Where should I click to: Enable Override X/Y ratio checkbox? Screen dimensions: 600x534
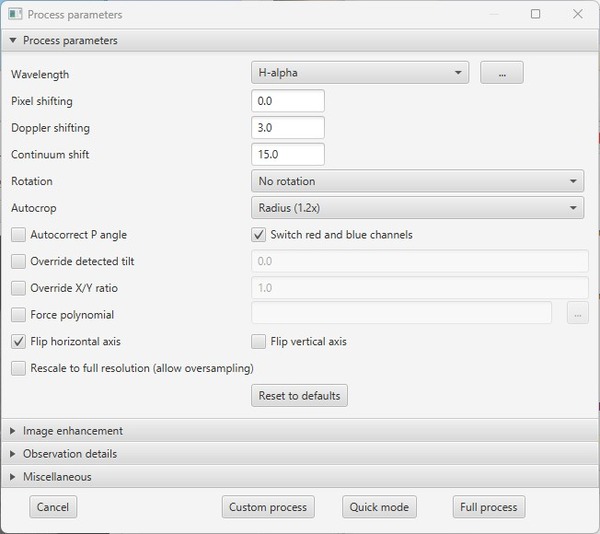18,288
